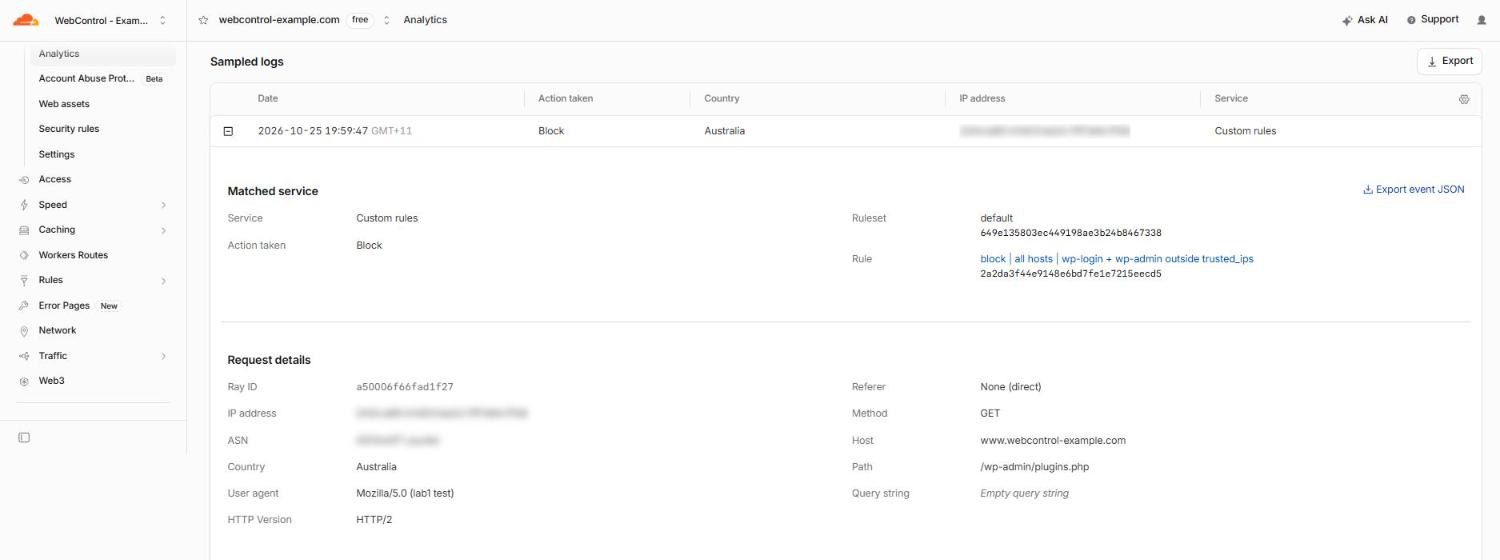The height and width of the screenshot is (560, 1500).
Task: Select the Mozilla/5.0 user agent value
Action: click(x=405, y=494)
